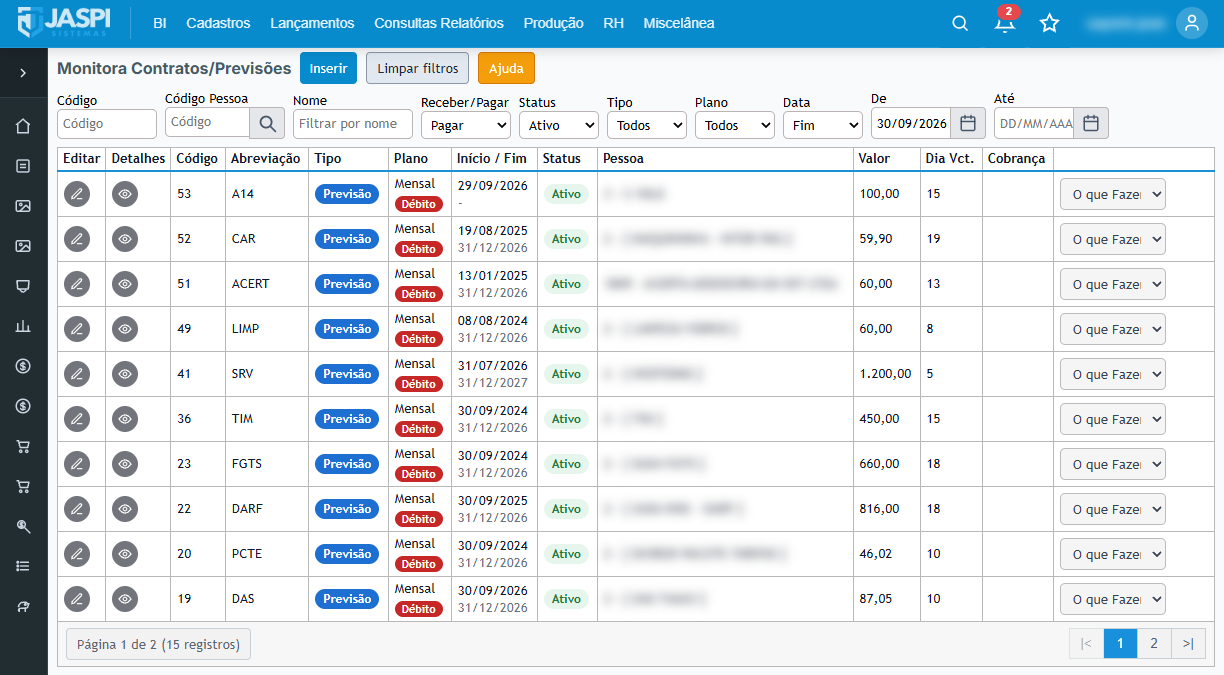Image resolution: width=1224 pixels, height=675 pixels.
Task: Open the Lançamentos menu
Action: click(312, 23)
